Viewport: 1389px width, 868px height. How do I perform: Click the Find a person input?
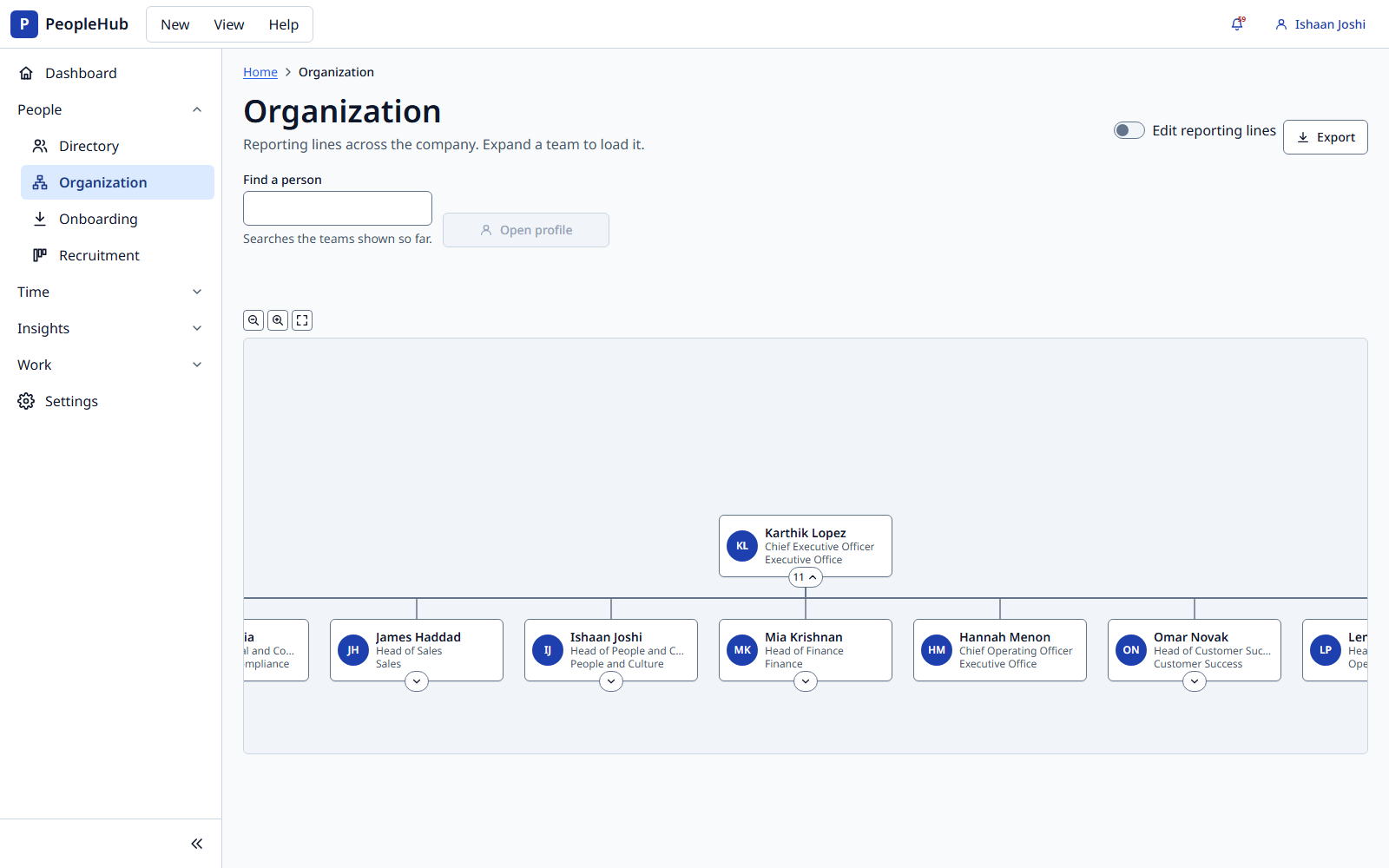tap(338, 208)
